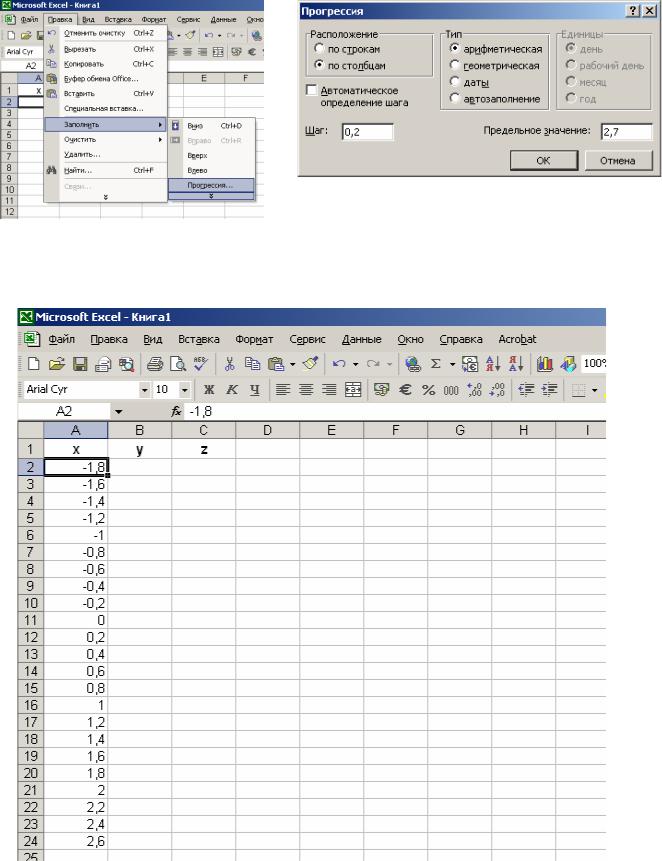The image size is (662, 861).
Task: Click 'Предельное значение' field containing 2,7
Action: tap(626, 132)
